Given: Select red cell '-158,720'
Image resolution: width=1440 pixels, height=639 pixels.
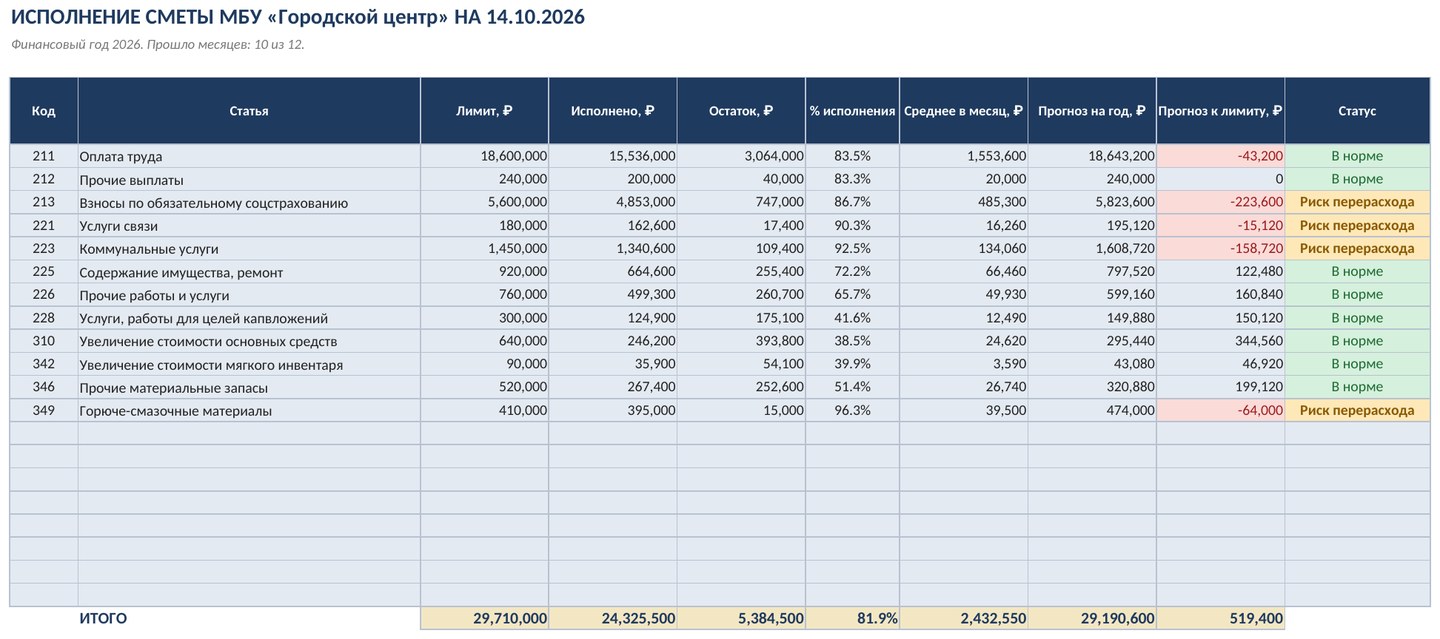Looking at the screenshot, I should 1221,248.
